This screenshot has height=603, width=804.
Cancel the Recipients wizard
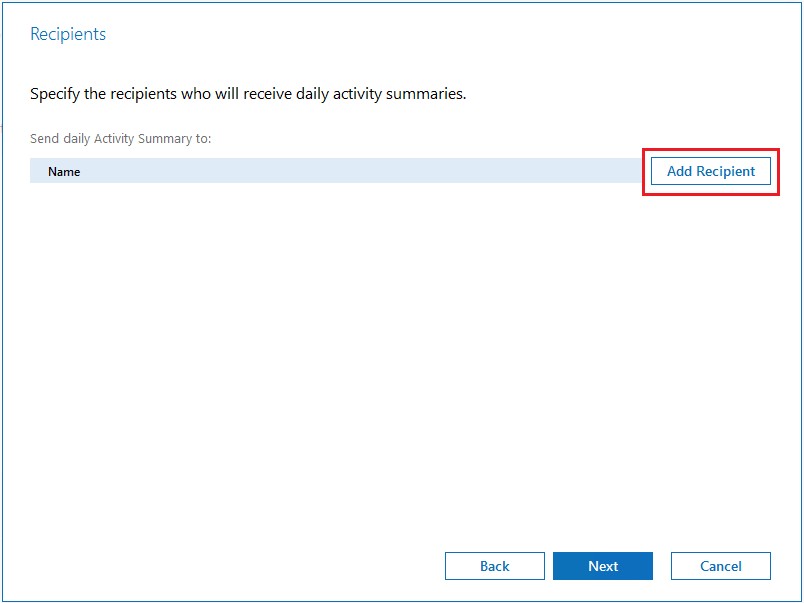pos(720,566)
